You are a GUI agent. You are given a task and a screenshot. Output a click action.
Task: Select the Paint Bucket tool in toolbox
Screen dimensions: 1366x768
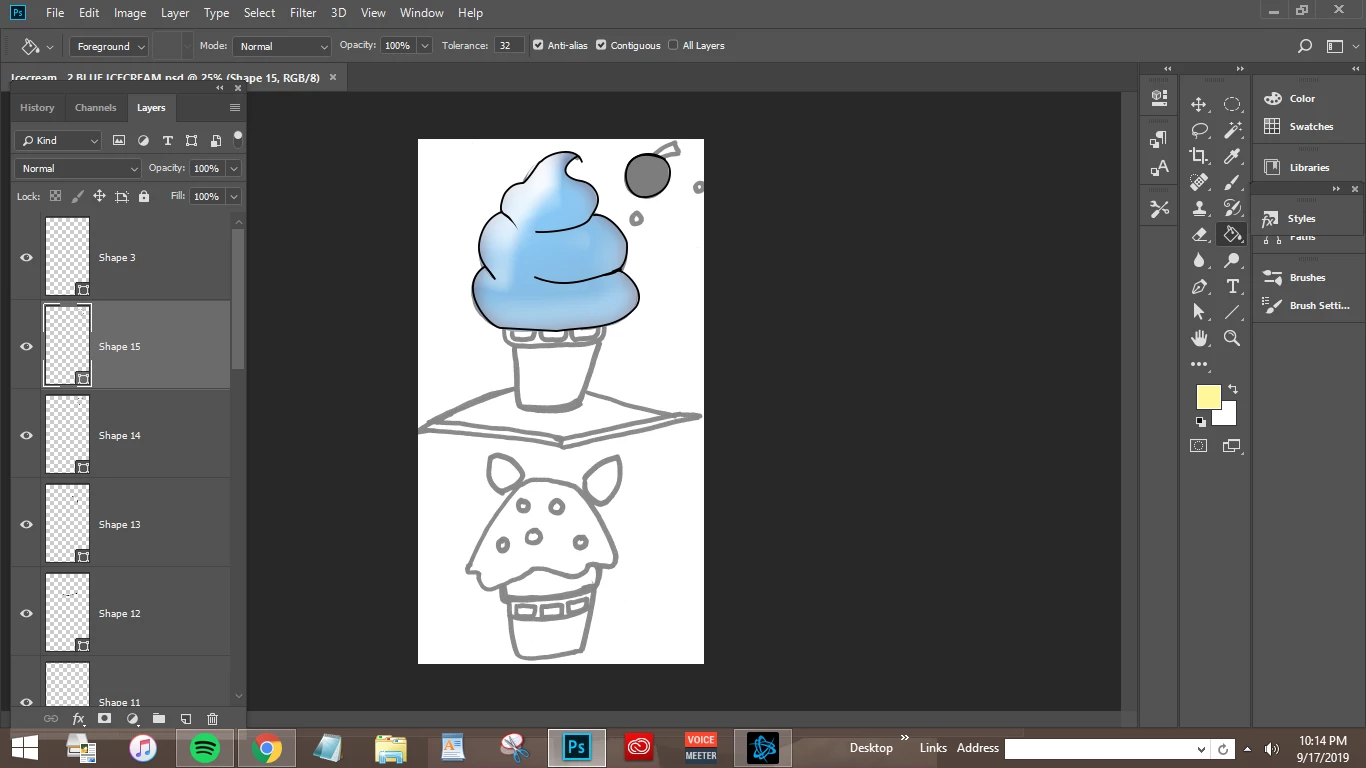[1232, 234]
